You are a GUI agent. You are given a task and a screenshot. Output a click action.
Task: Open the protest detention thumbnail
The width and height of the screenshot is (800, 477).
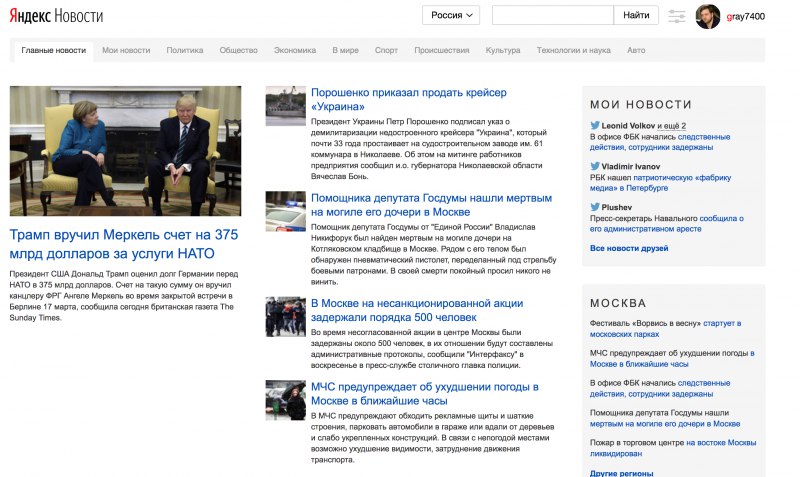pyautogui.click(x=286, y=317)
